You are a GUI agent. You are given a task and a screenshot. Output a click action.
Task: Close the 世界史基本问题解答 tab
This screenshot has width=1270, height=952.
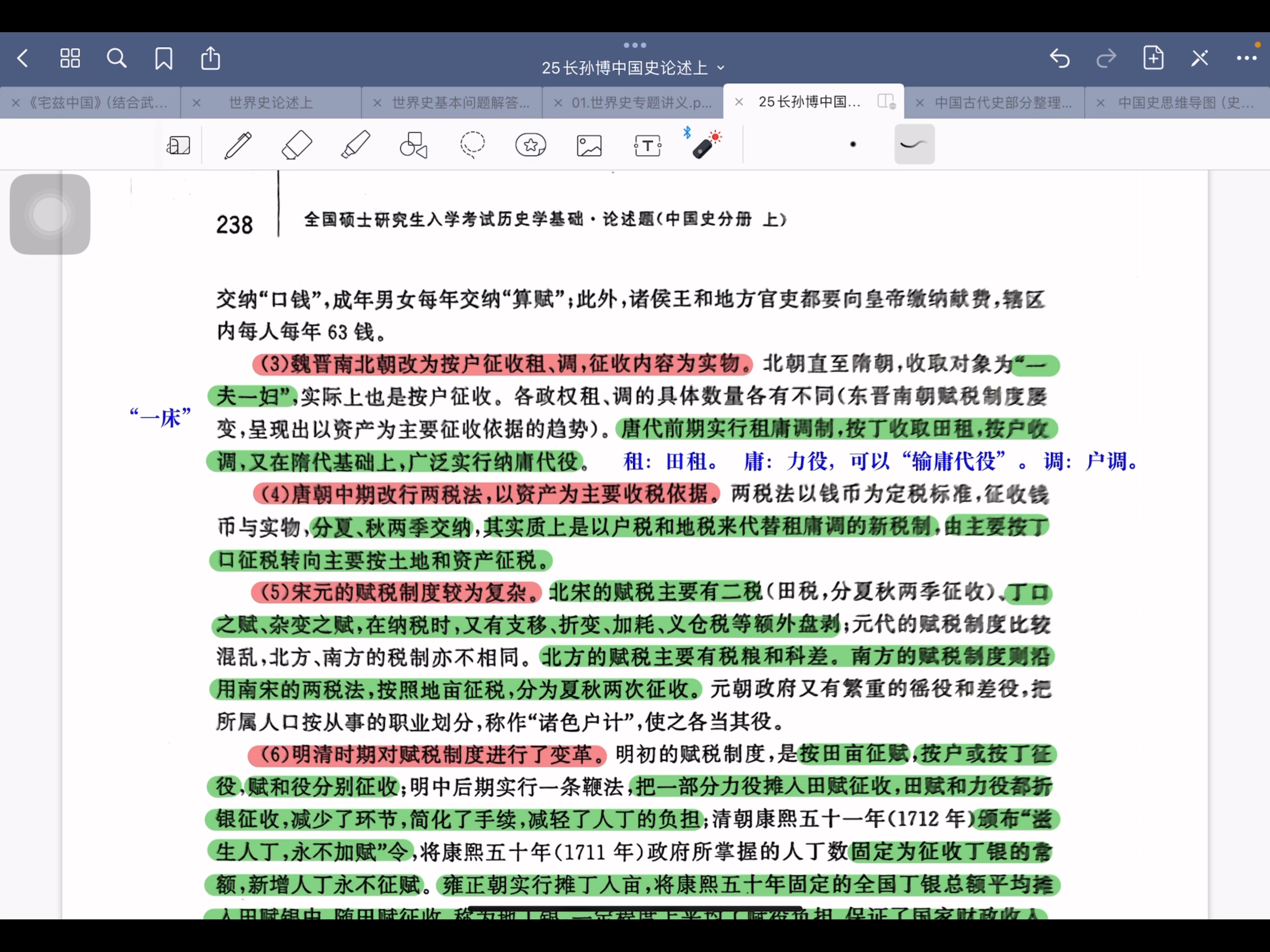[377, 103]
